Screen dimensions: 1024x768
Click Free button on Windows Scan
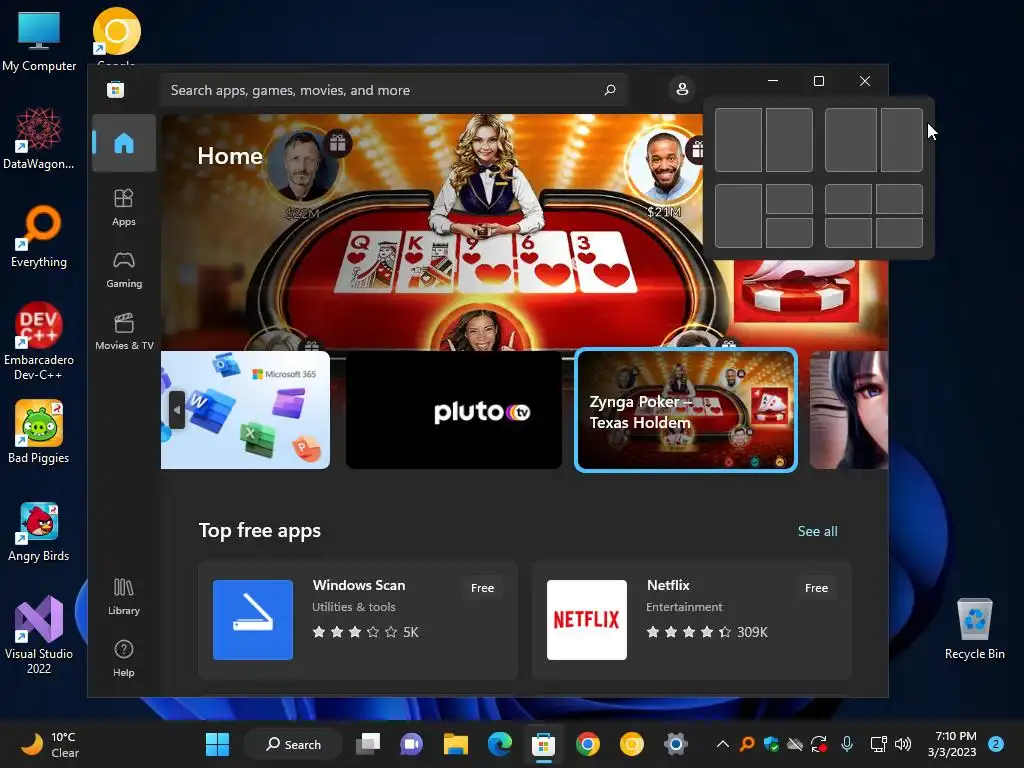(x=483, y=588)
